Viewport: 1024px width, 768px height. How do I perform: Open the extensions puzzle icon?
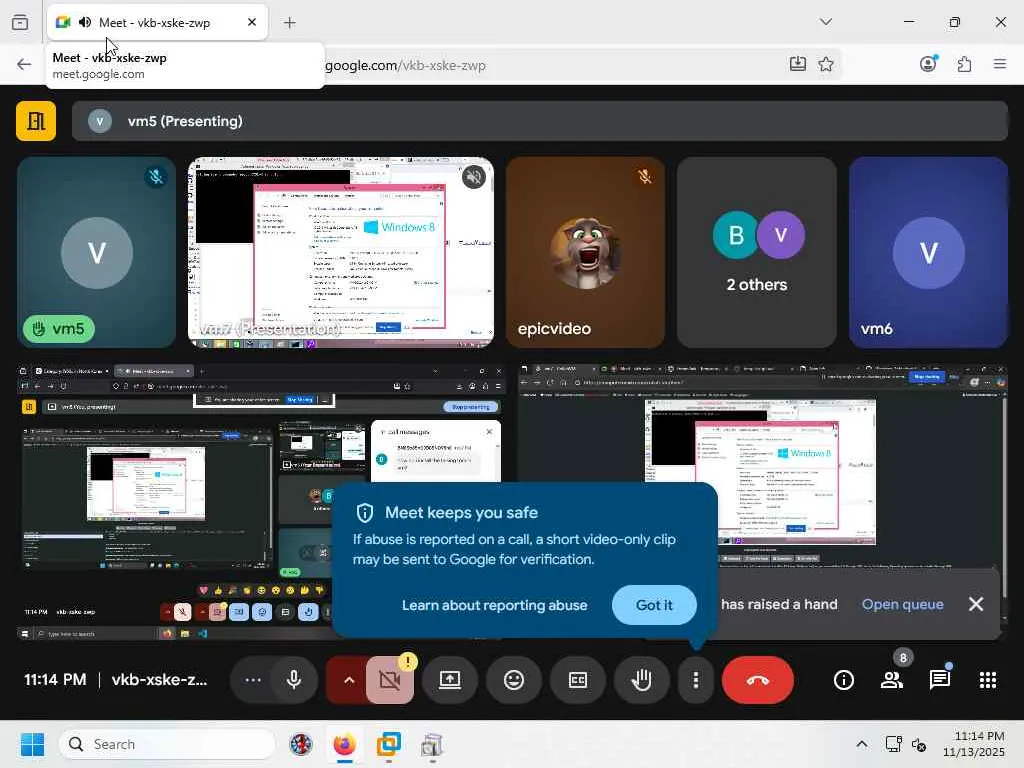pos(965,64)
